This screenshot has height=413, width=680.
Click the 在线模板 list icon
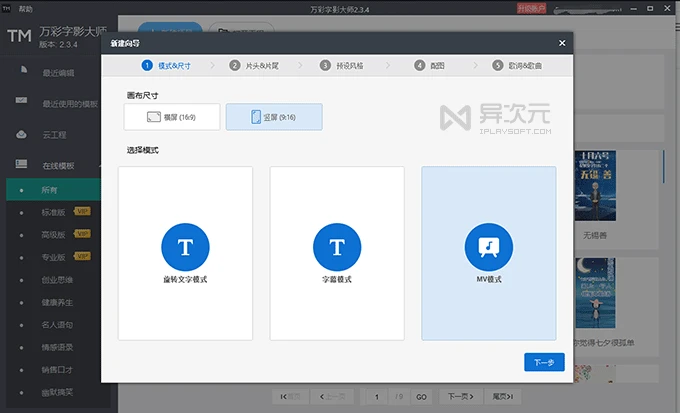[x=21, y=164]
